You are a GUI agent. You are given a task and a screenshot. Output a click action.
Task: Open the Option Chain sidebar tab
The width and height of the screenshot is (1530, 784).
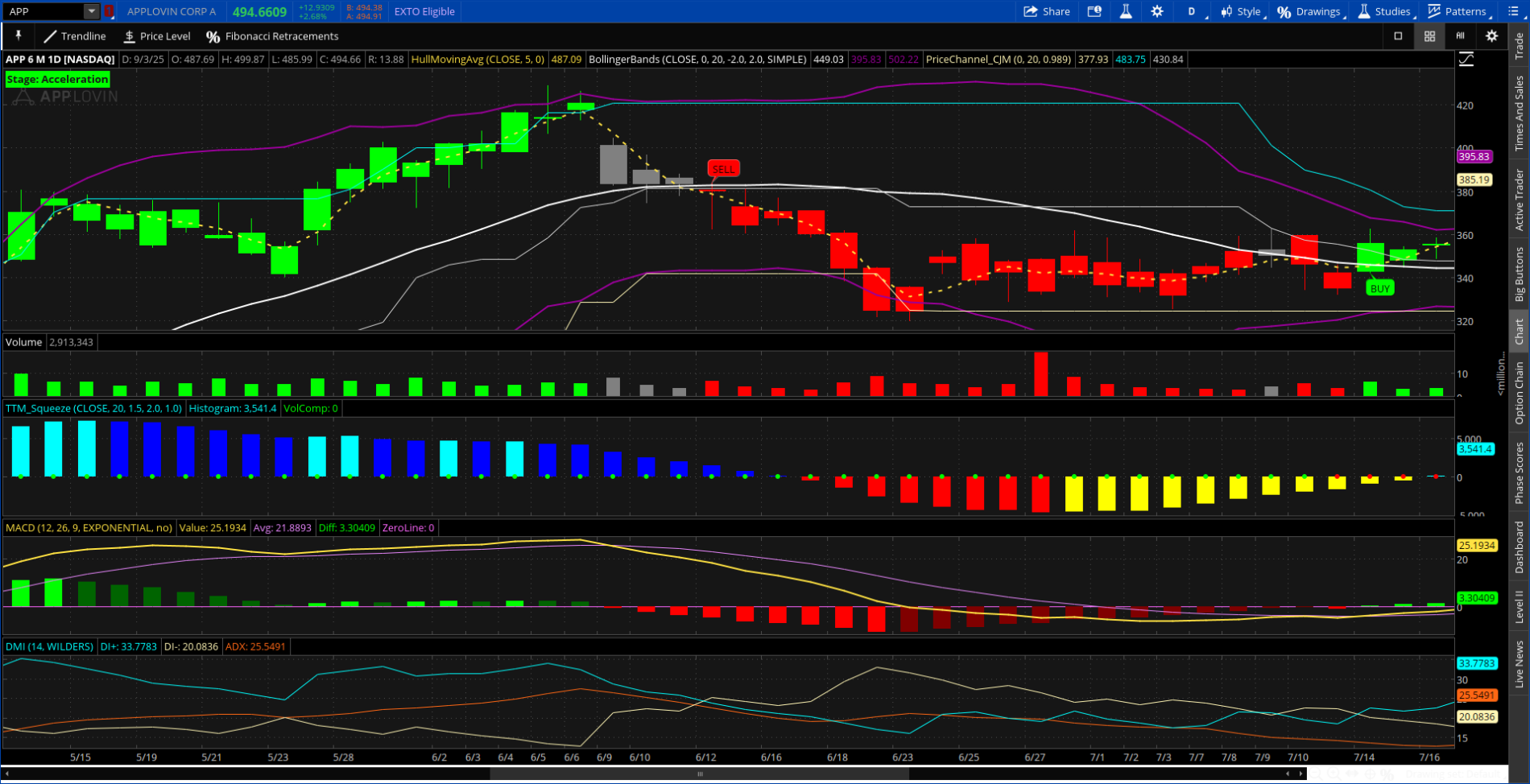[x=1519, y=392]
